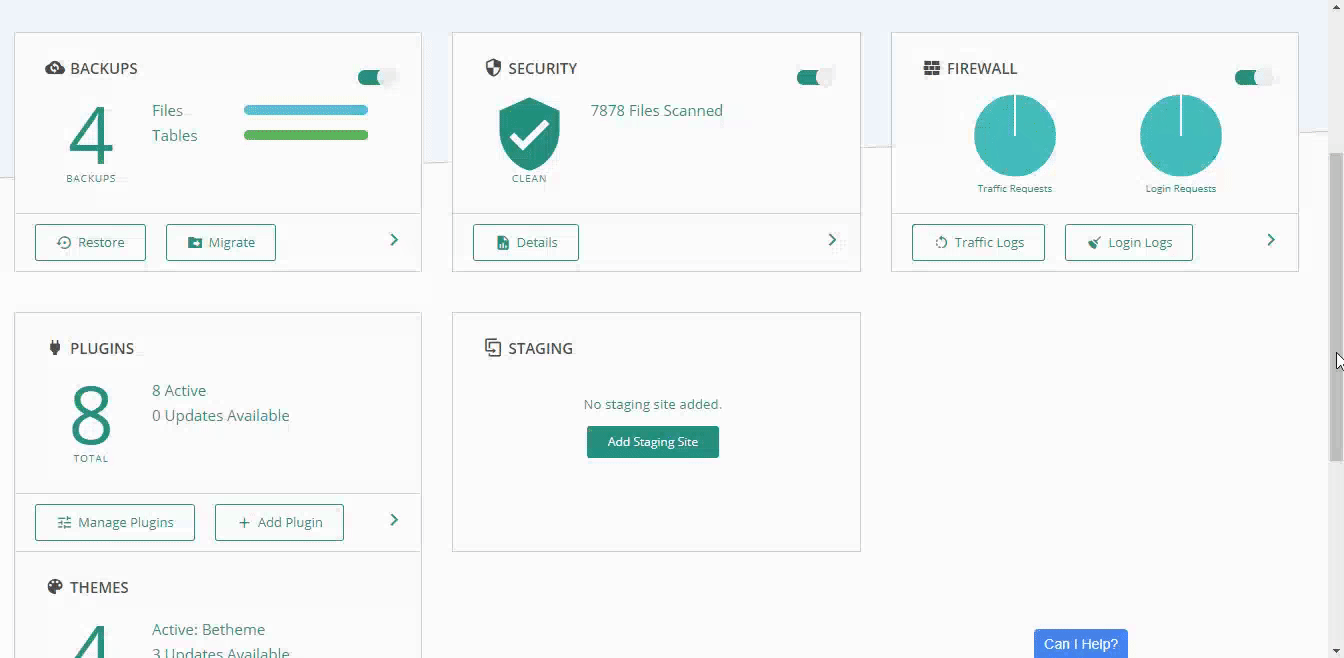Viewport: 1344px width, 658px height.
Task: Open the Can I Help? chat button
Action: pos(1081,644)
